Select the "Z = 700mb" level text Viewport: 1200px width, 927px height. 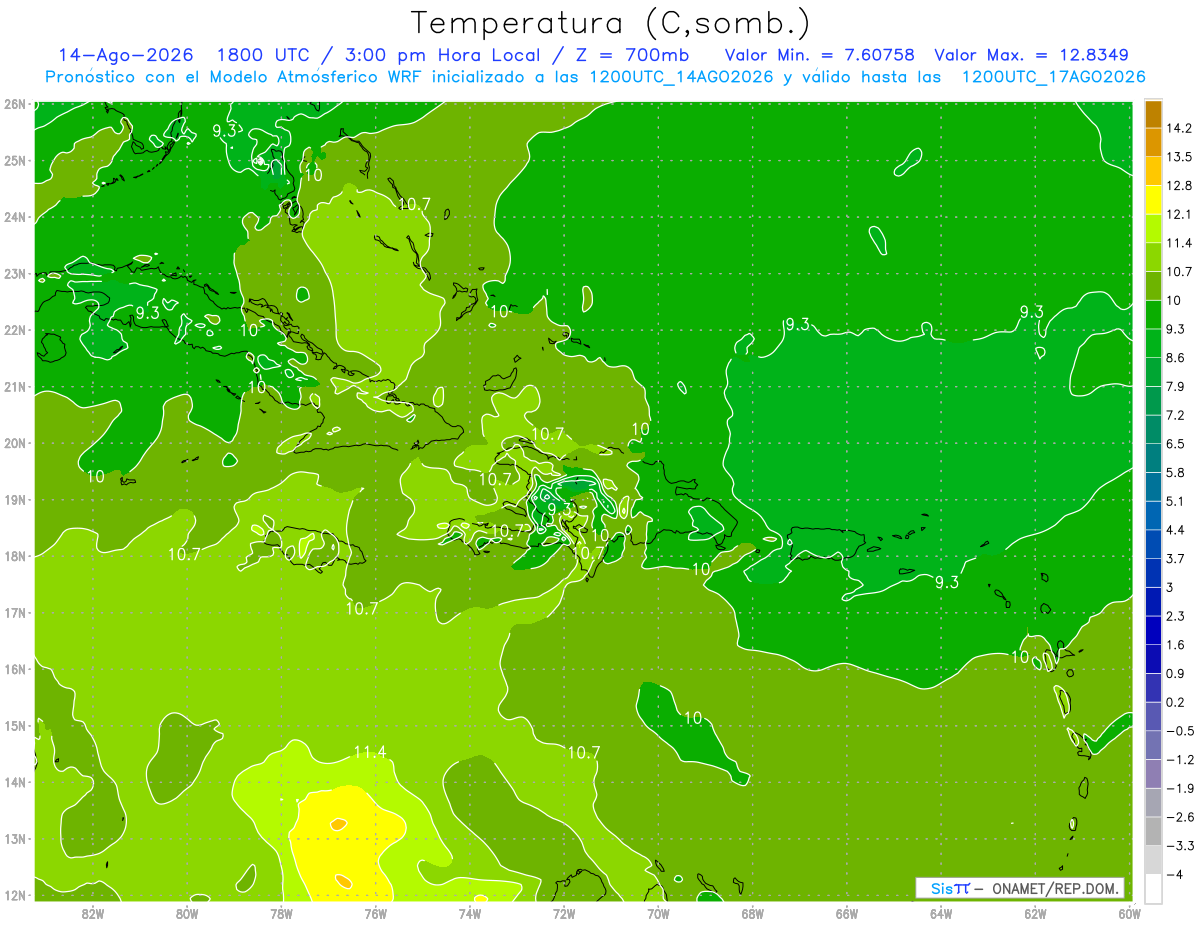pos(633,55)
